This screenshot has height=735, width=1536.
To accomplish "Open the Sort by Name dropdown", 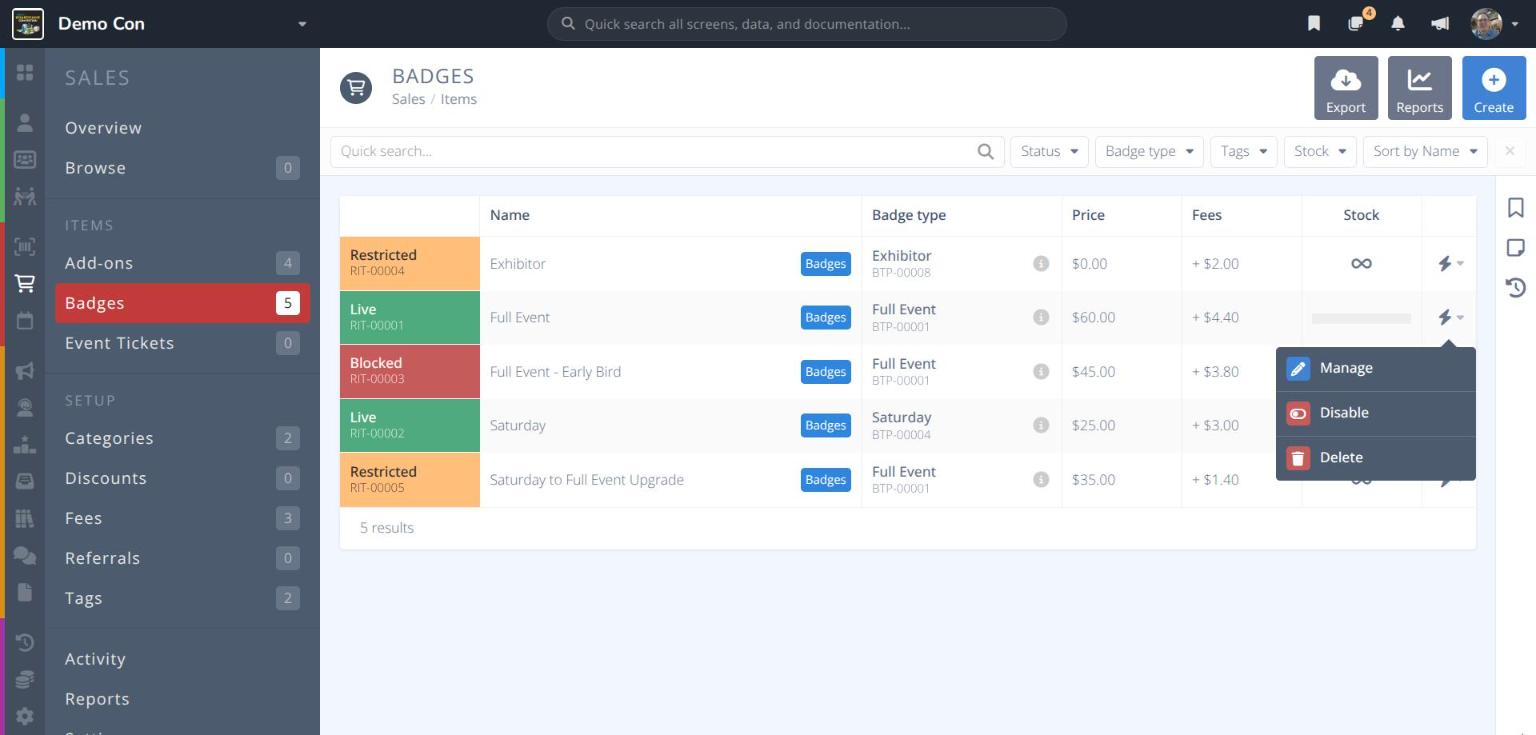I will (x=1425, y=152).
